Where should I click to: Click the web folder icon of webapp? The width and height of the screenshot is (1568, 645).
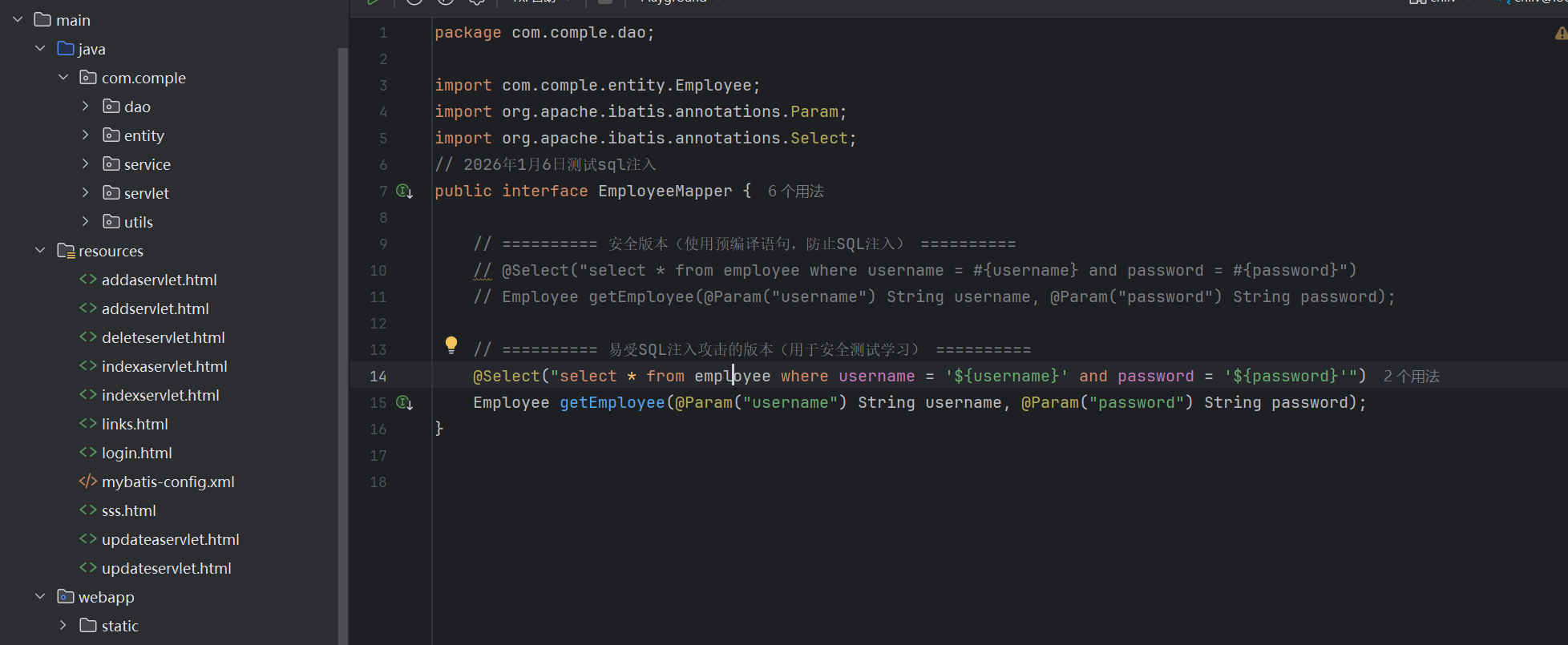click(x=66, y=597)
